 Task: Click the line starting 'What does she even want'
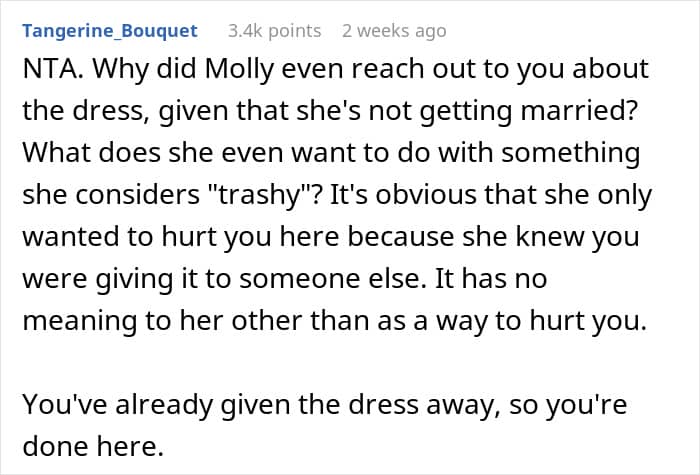click(x=331, y=153)
